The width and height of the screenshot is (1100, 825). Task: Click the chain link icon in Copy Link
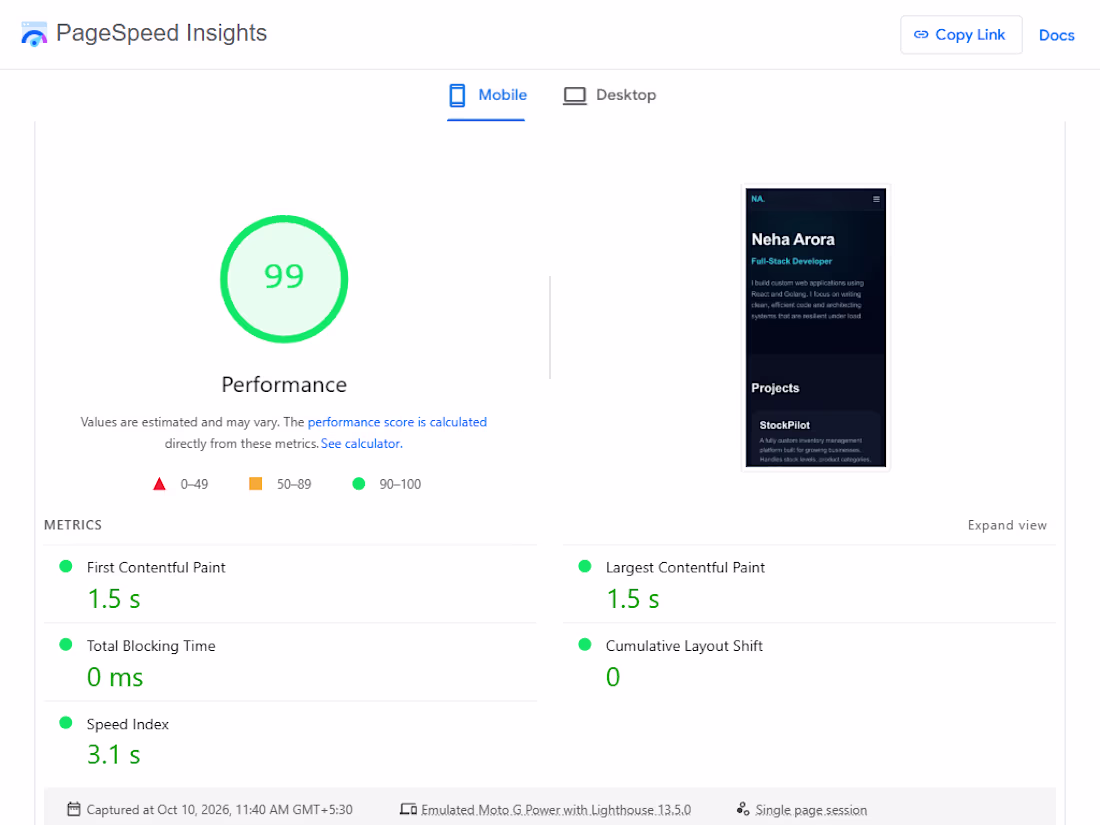[x=921, y=34]
